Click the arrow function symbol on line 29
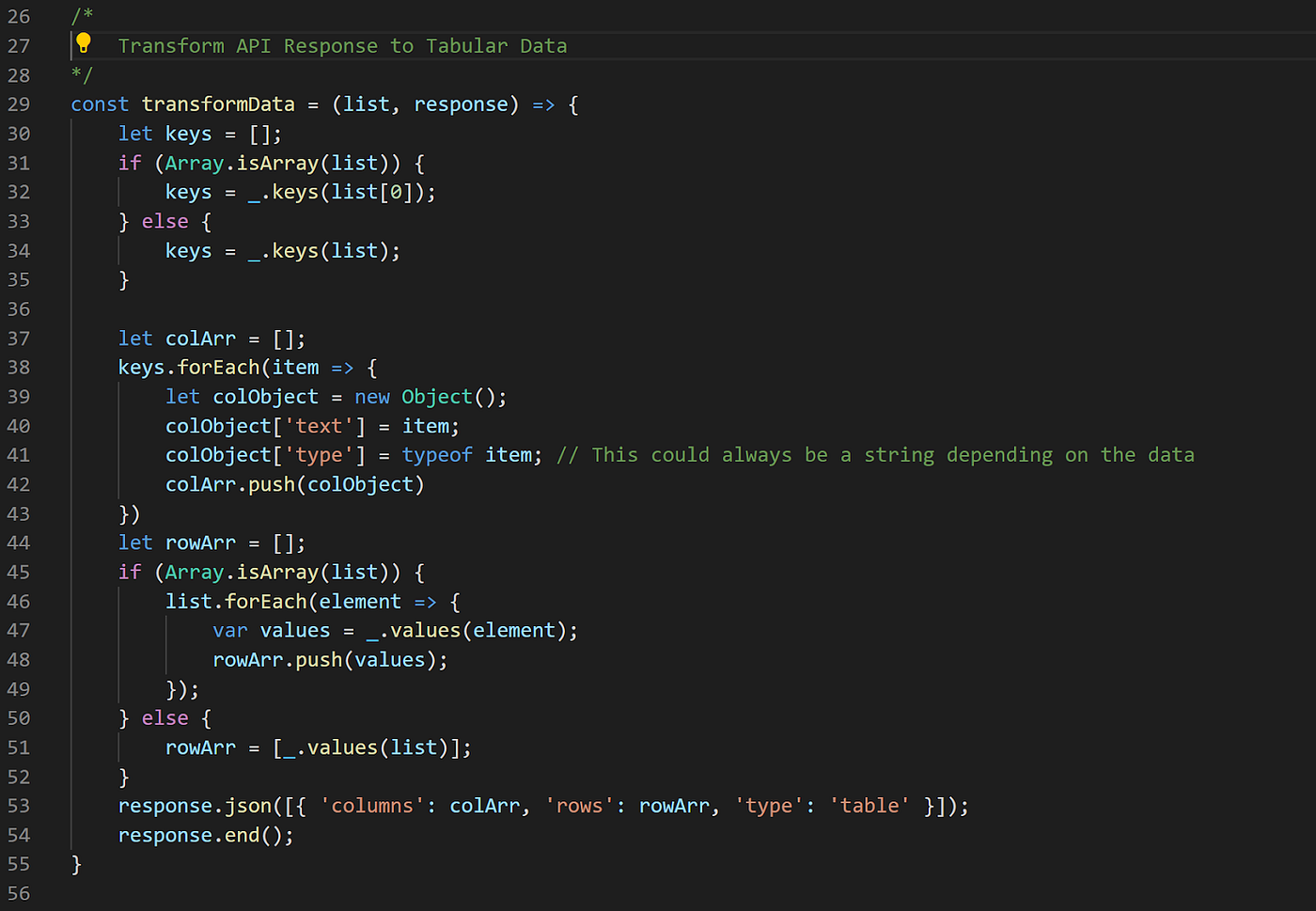This screenshot has height=911, width=1316. (x=543, y=104)
